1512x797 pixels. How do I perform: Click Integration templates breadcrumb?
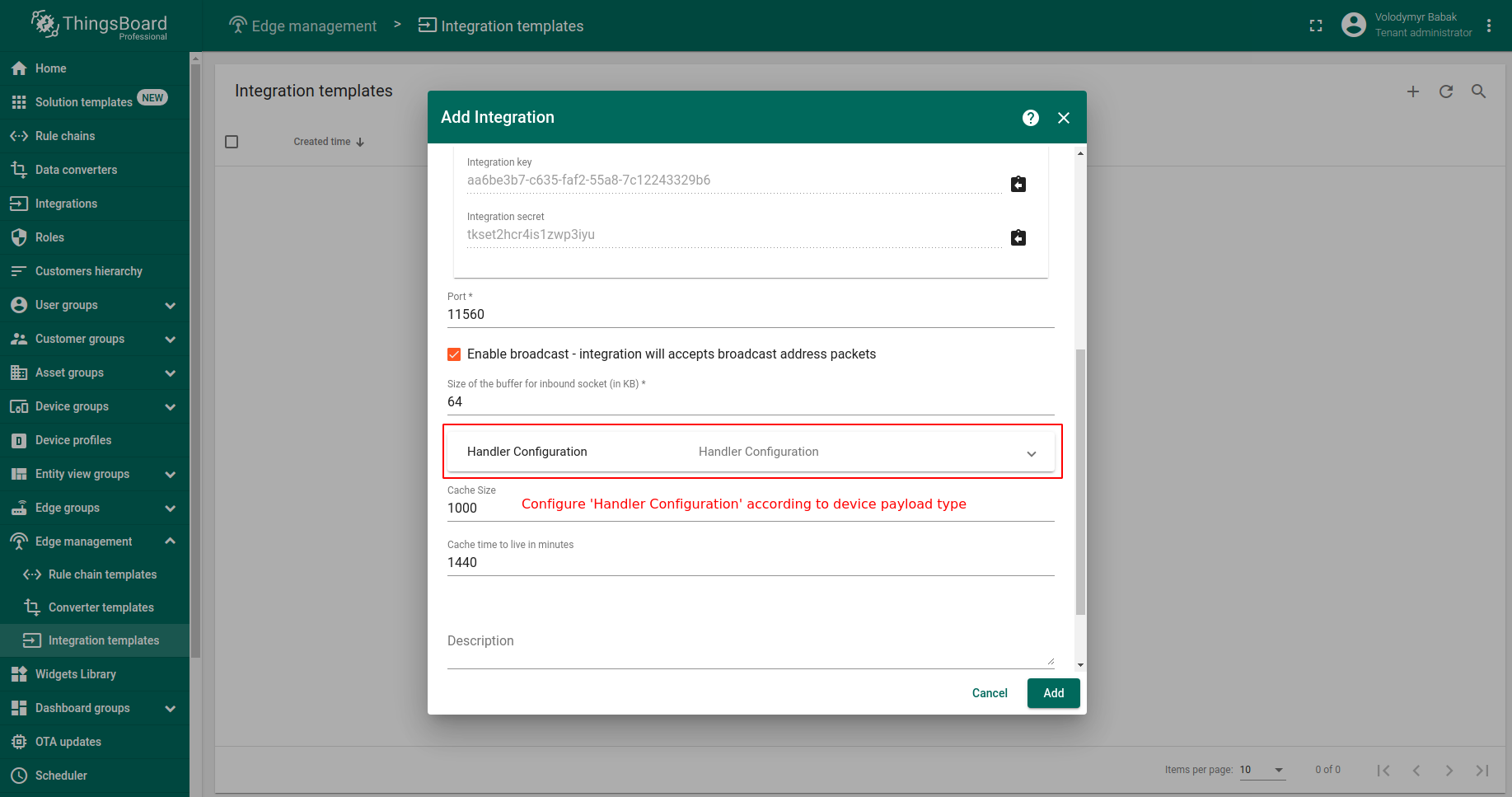pyautogui.click(x=501, y=26)
